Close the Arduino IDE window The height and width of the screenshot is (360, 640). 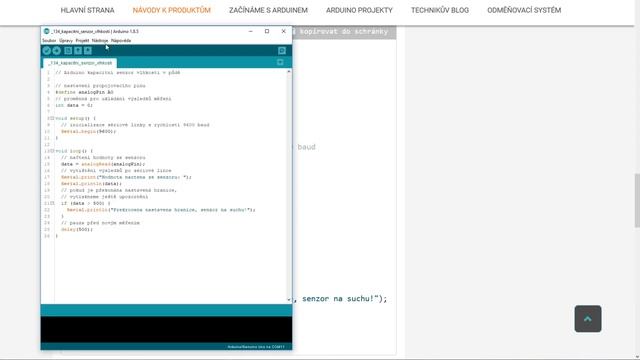click(284, 31)
